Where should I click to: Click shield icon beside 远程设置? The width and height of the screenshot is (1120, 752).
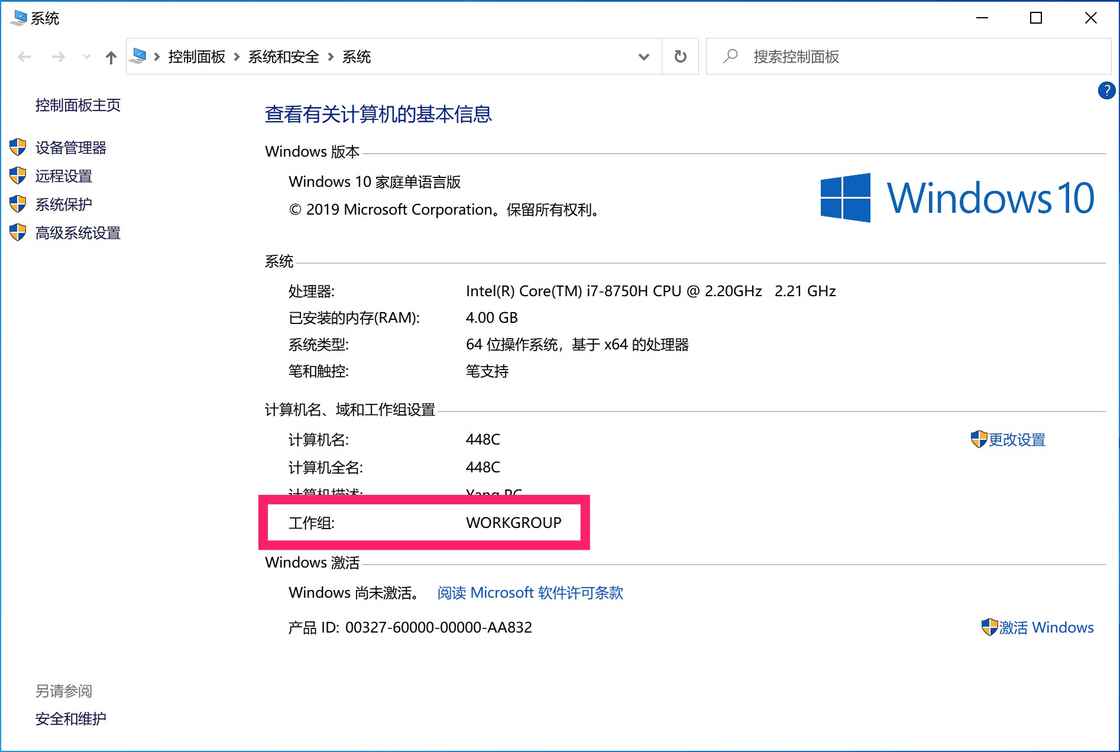click(18, 175)
